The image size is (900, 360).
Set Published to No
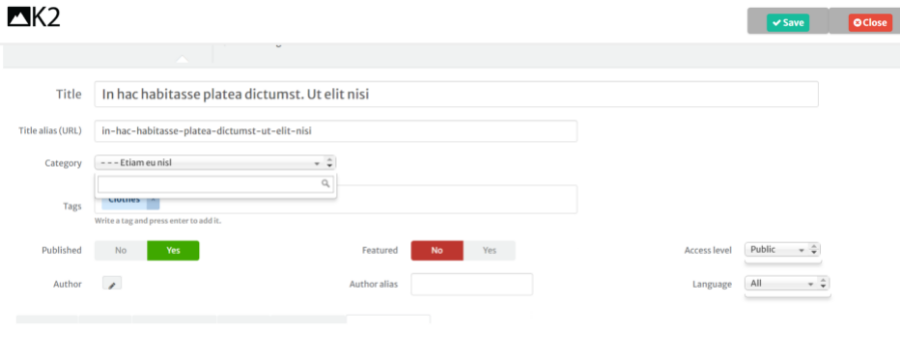click(x=121, y=250)
